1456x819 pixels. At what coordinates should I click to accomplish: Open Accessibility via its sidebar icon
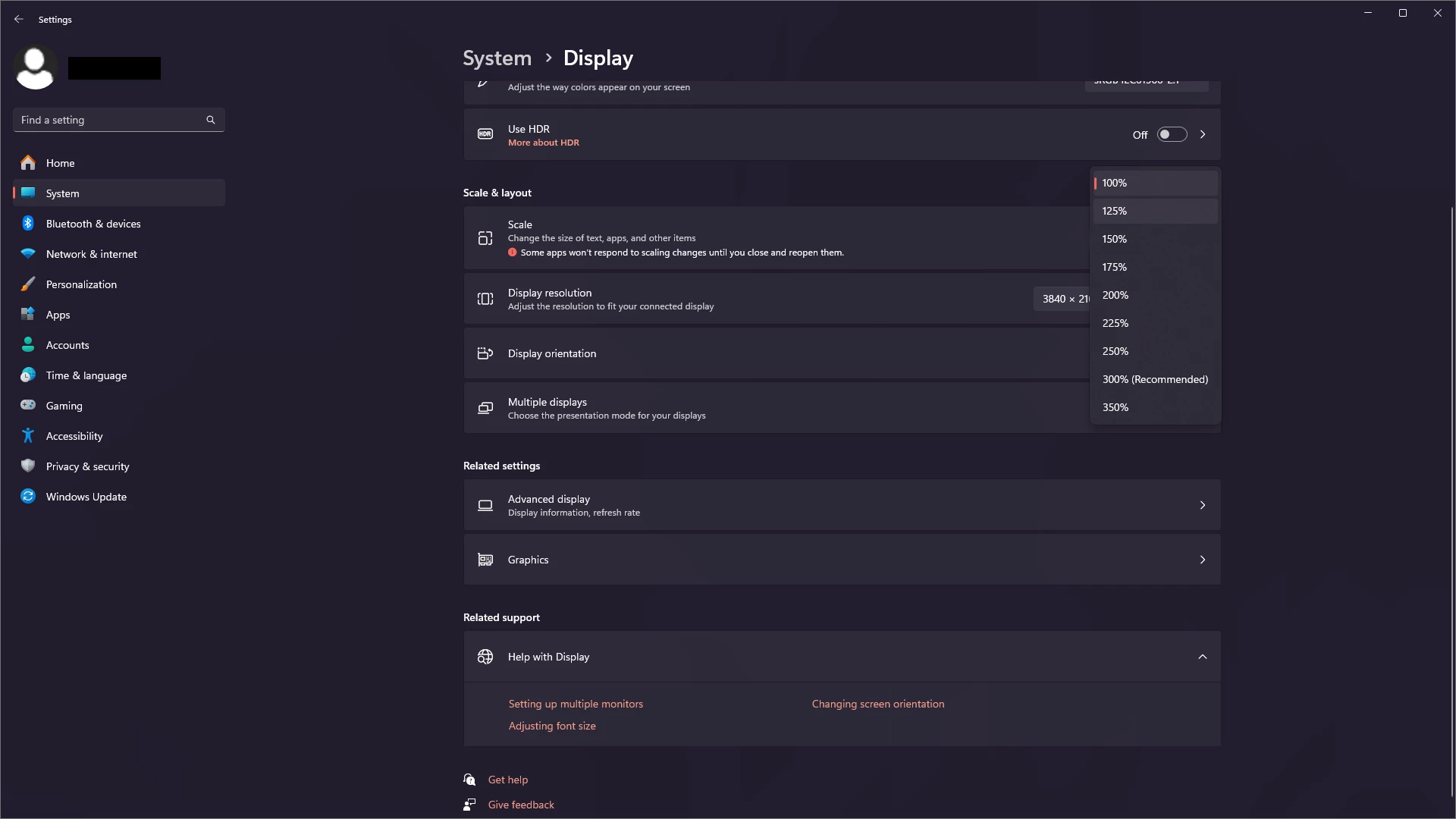point(28,435)
